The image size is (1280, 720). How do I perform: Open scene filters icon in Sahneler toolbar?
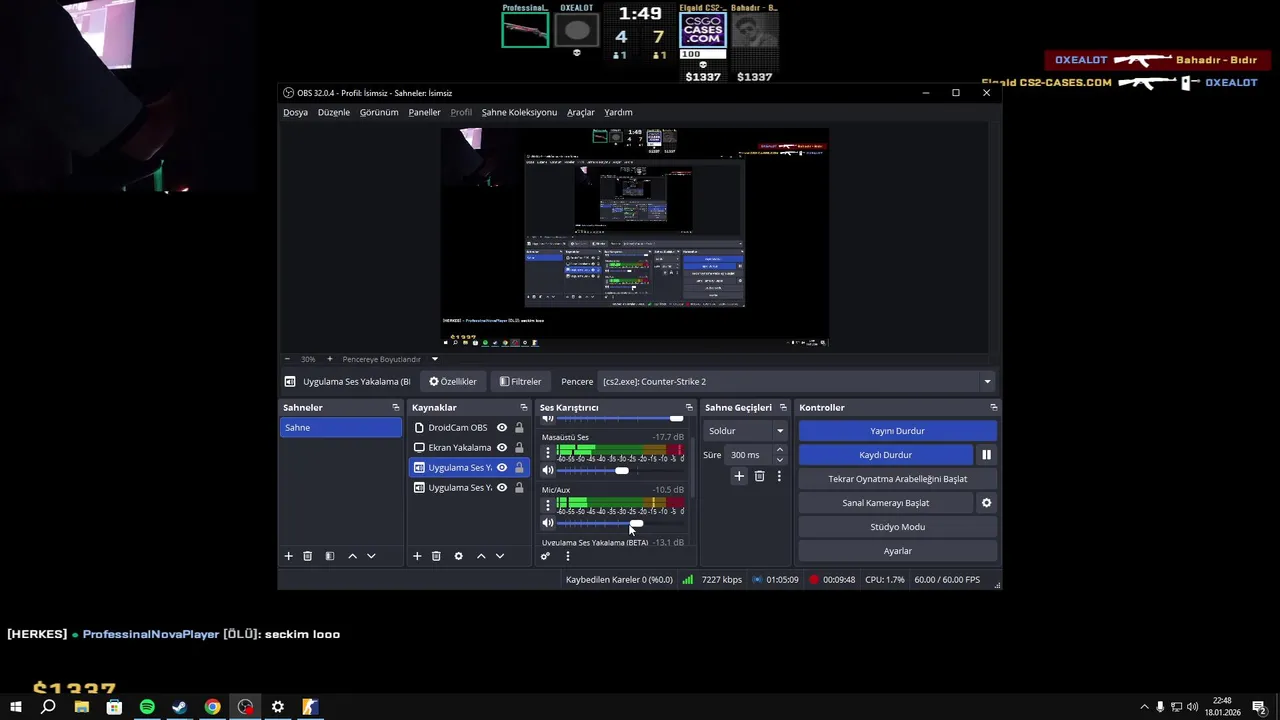329,556
